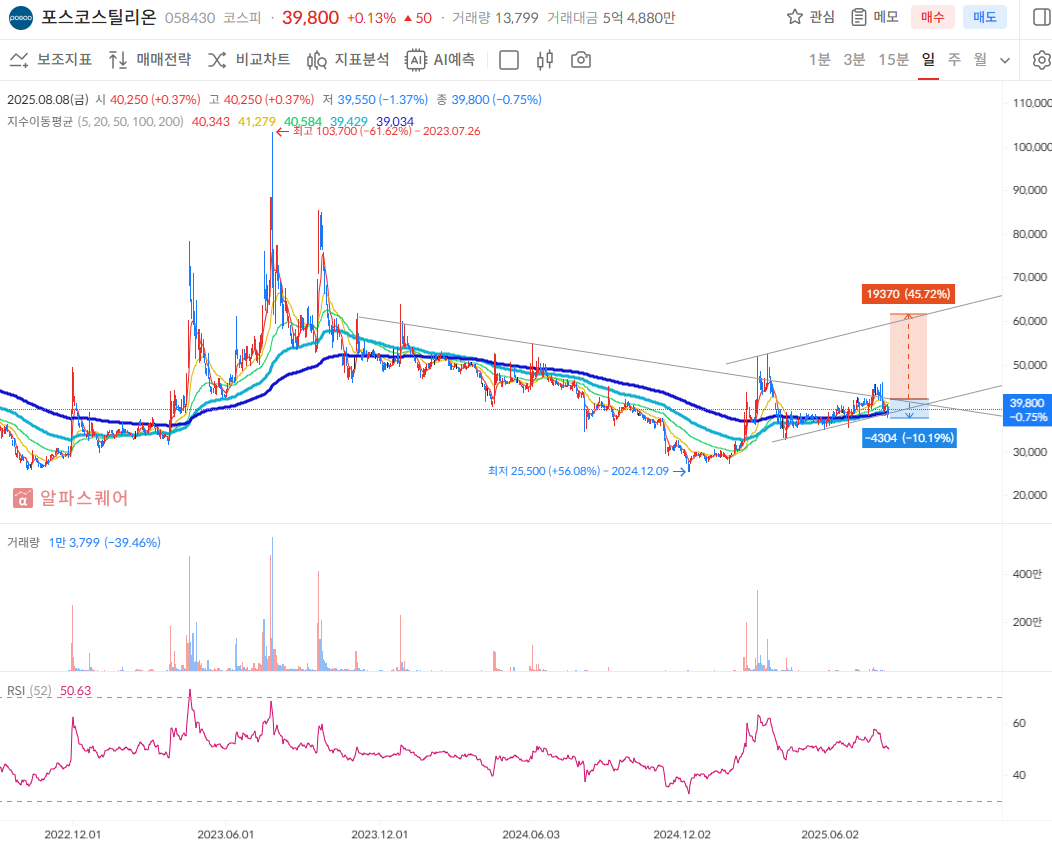Screen dimensions: 1052x845
Task: Click the header price 39,800
Action: coord(311,17)
